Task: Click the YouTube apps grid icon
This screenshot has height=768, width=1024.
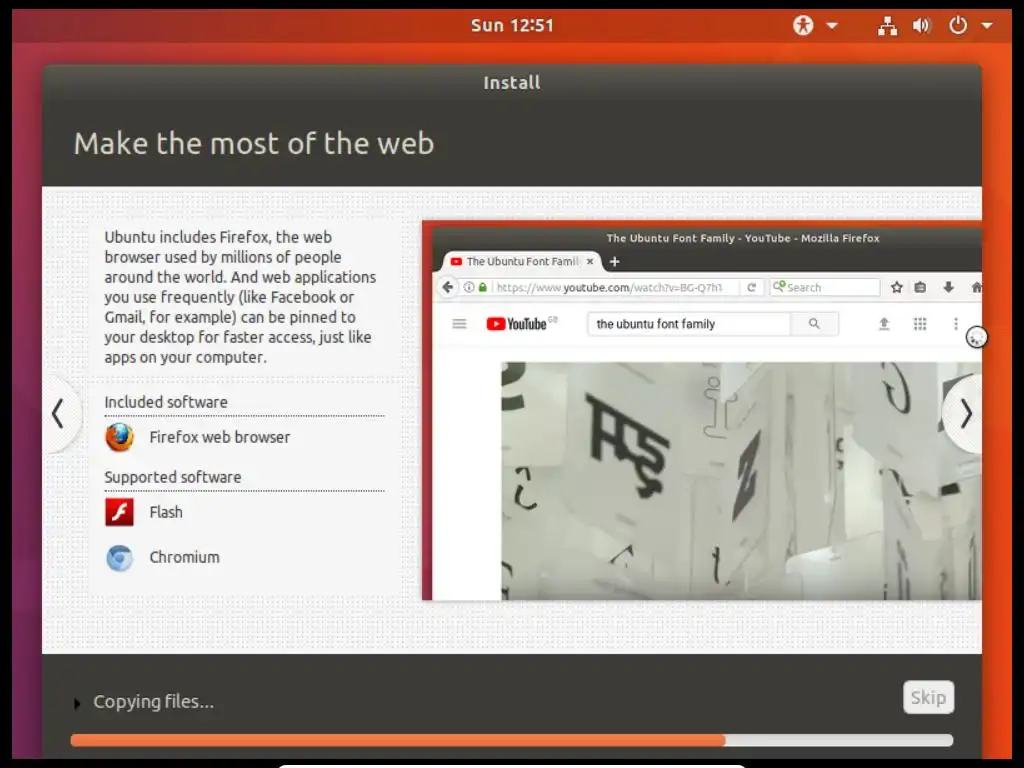Action: pos(920,324)
